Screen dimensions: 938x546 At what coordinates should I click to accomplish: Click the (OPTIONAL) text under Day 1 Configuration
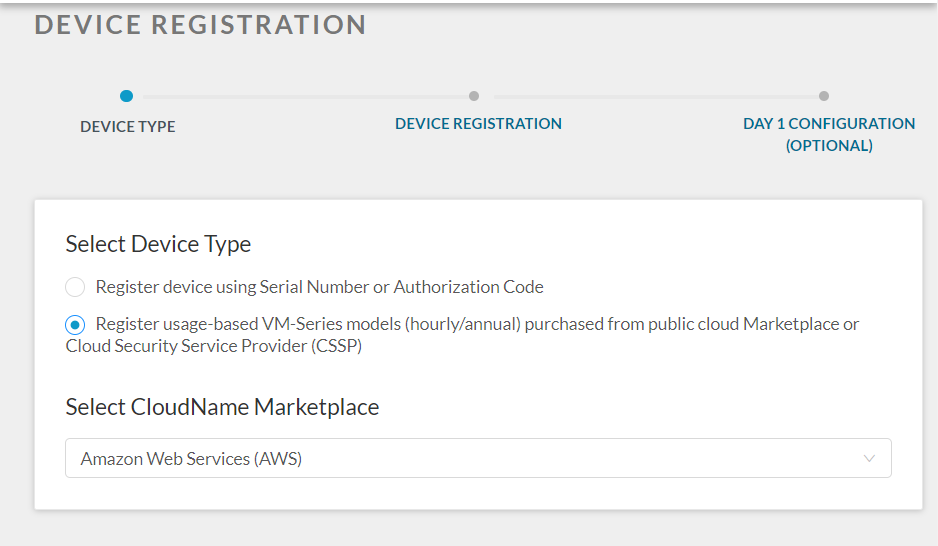[x=829, y=146]
